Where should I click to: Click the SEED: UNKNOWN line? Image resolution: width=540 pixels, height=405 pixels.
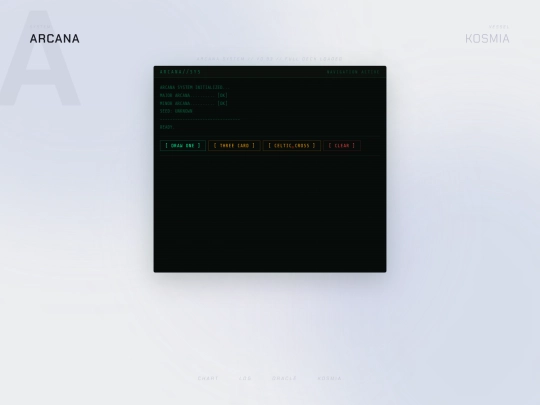[x=176, y=111]
